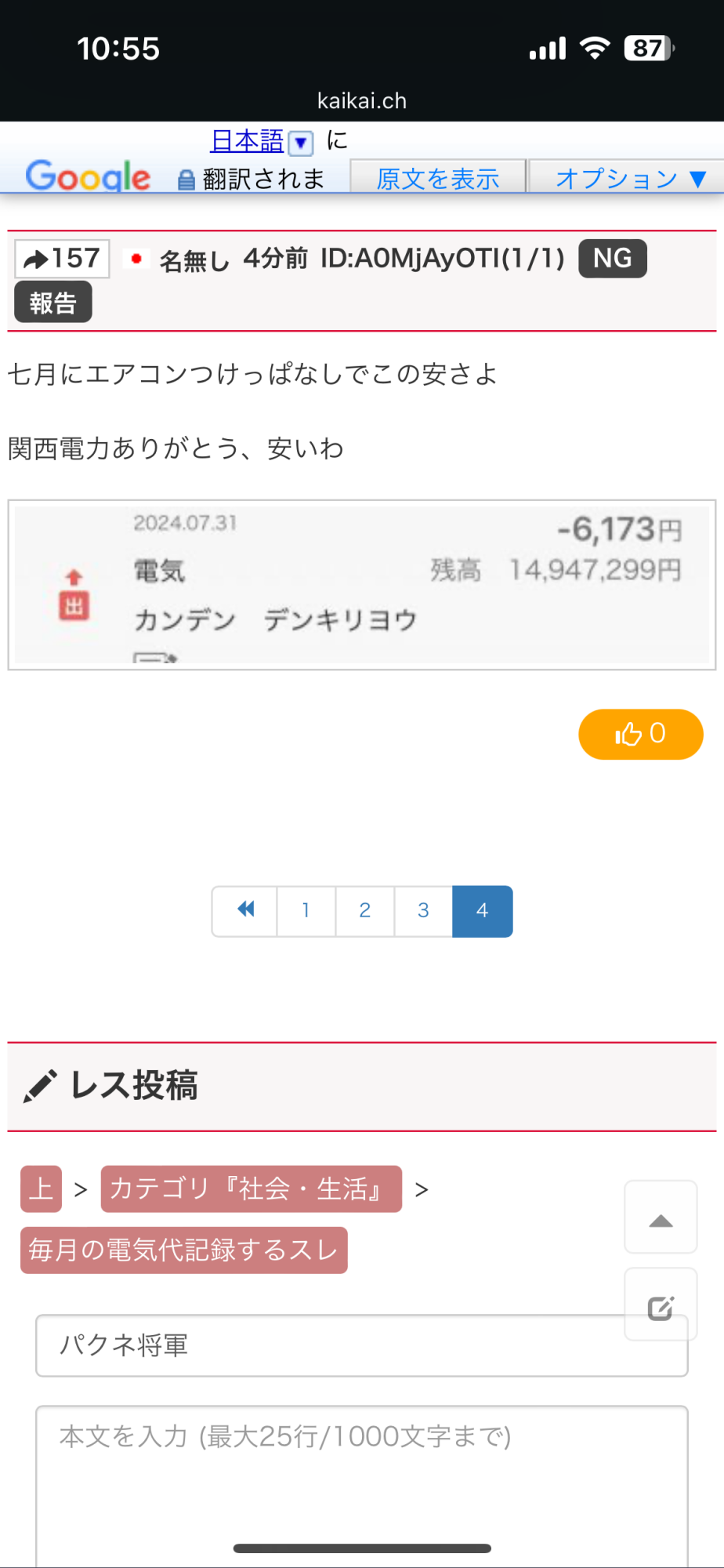This screenshot has height=1568, width=724.
Task: Tap the pencil icon beside レス投稿
Action: point(39,1086)
